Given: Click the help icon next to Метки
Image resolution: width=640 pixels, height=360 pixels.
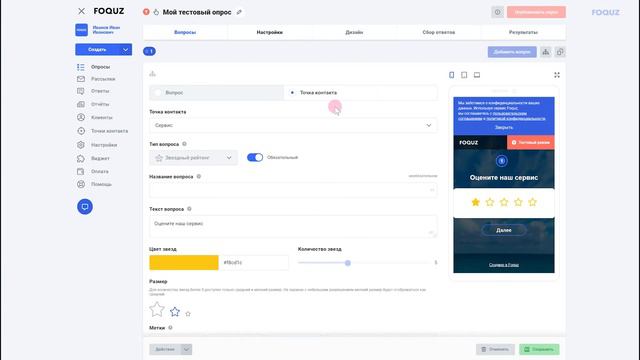Looking at the screenshot, I should (170, 327).
